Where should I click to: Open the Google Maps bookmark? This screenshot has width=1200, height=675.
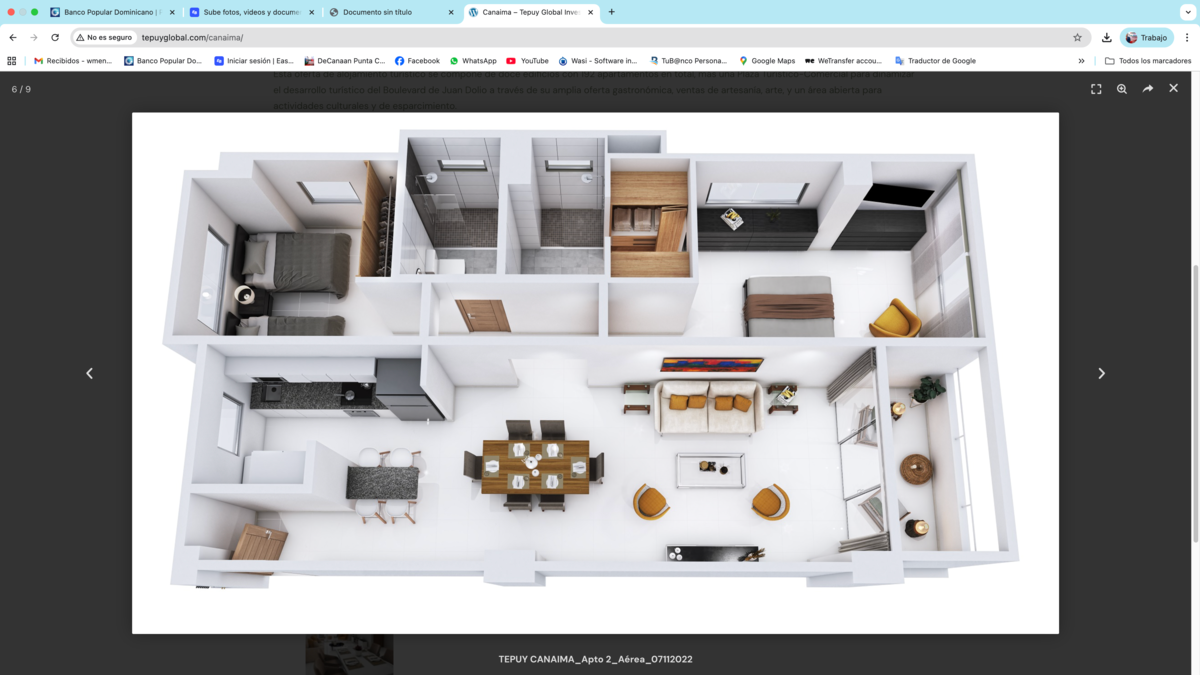pos(766,61)
